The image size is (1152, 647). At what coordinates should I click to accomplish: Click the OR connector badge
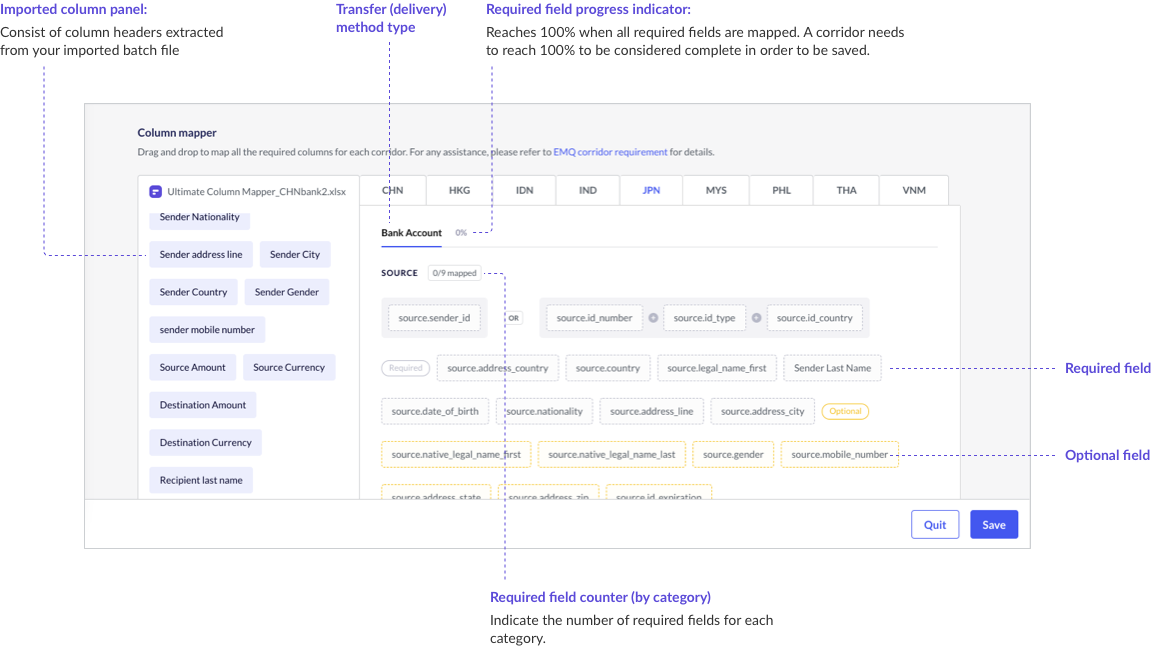[513, 317]
